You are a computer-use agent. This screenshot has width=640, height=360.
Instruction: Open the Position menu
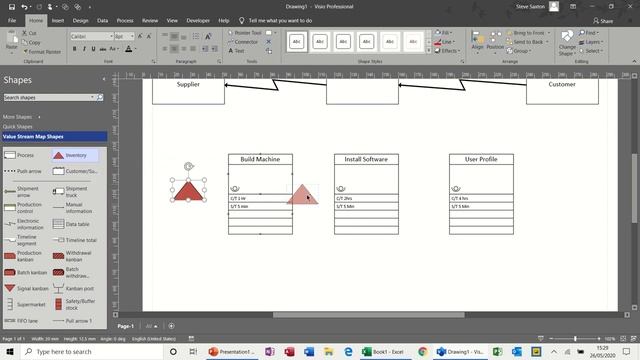pos(495,42)
